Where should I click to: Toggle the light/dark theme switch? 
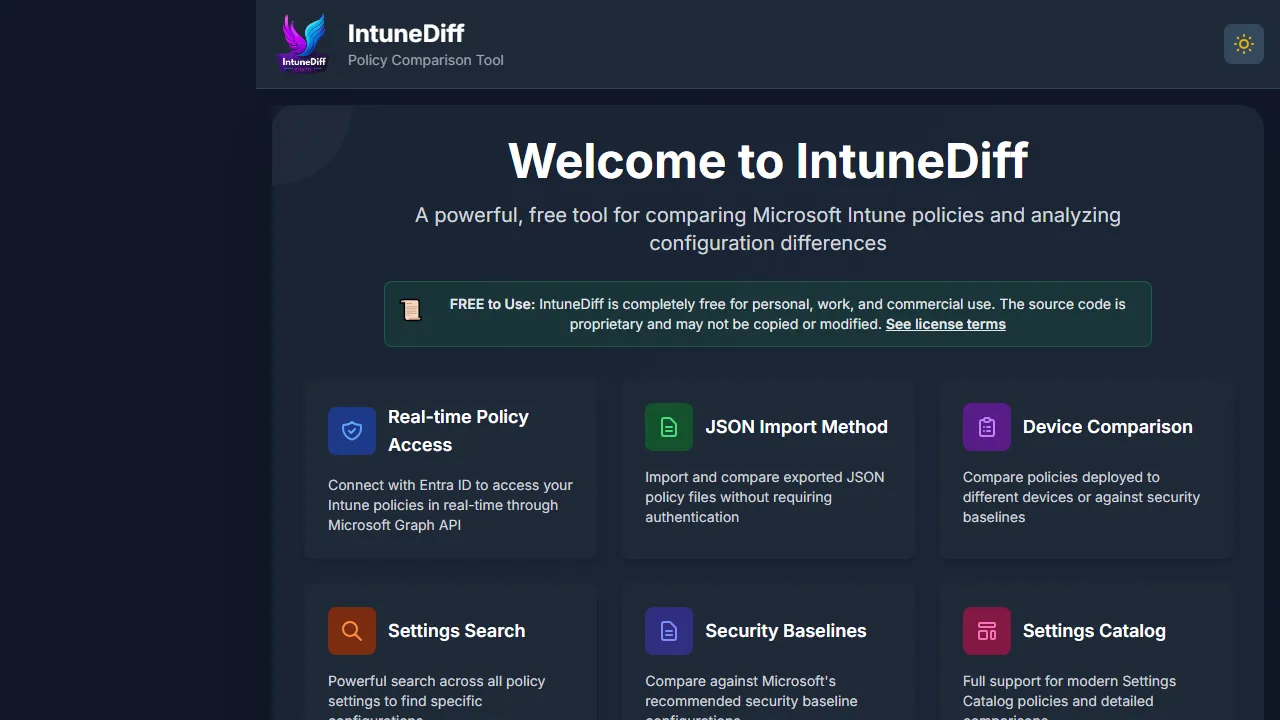(1243, 43)
